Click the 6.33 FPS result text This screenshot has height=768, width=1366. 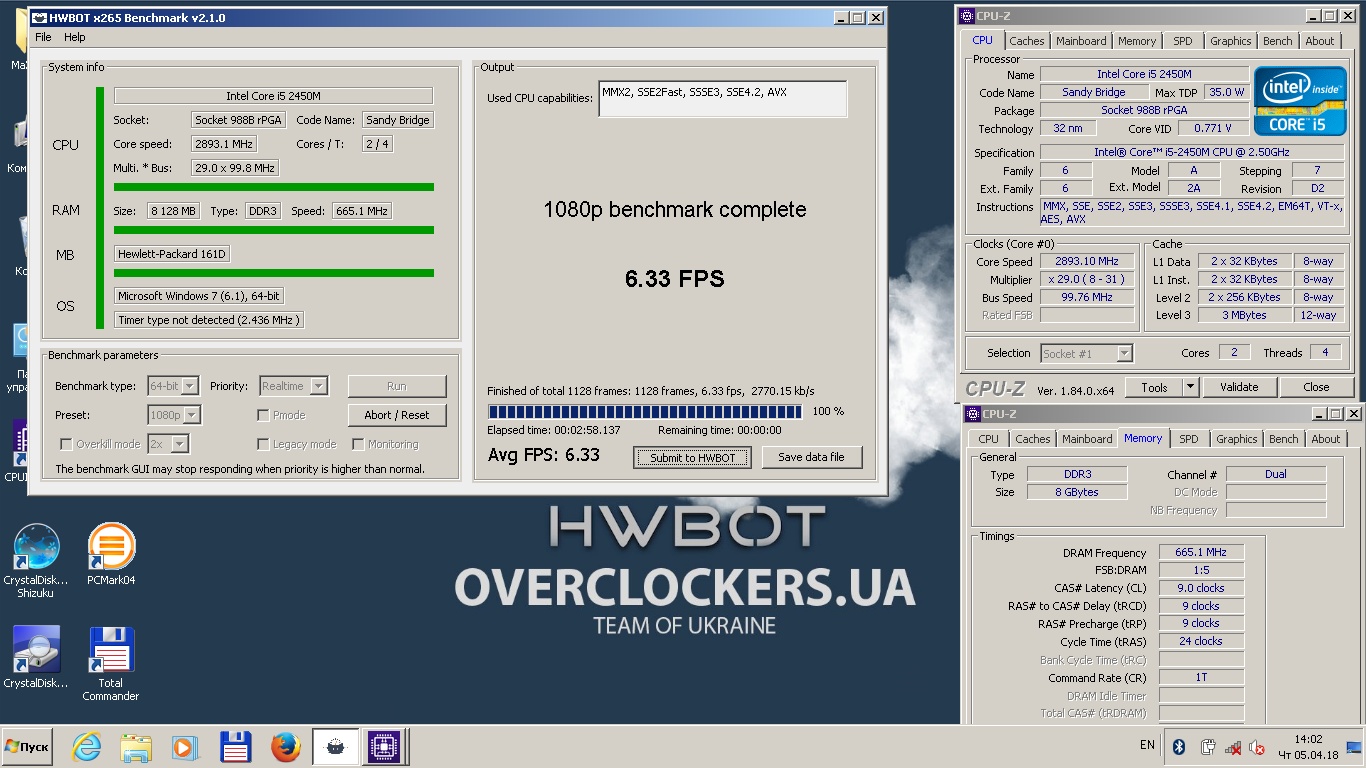(x=675, y=279)
